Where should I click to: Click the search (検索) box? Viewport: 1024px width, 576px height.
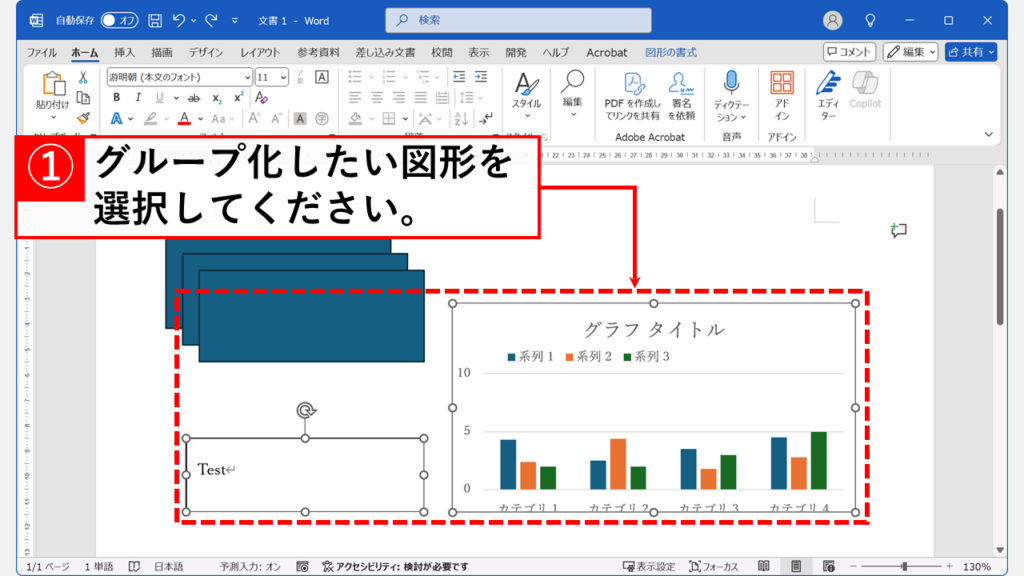pos(519,20)
